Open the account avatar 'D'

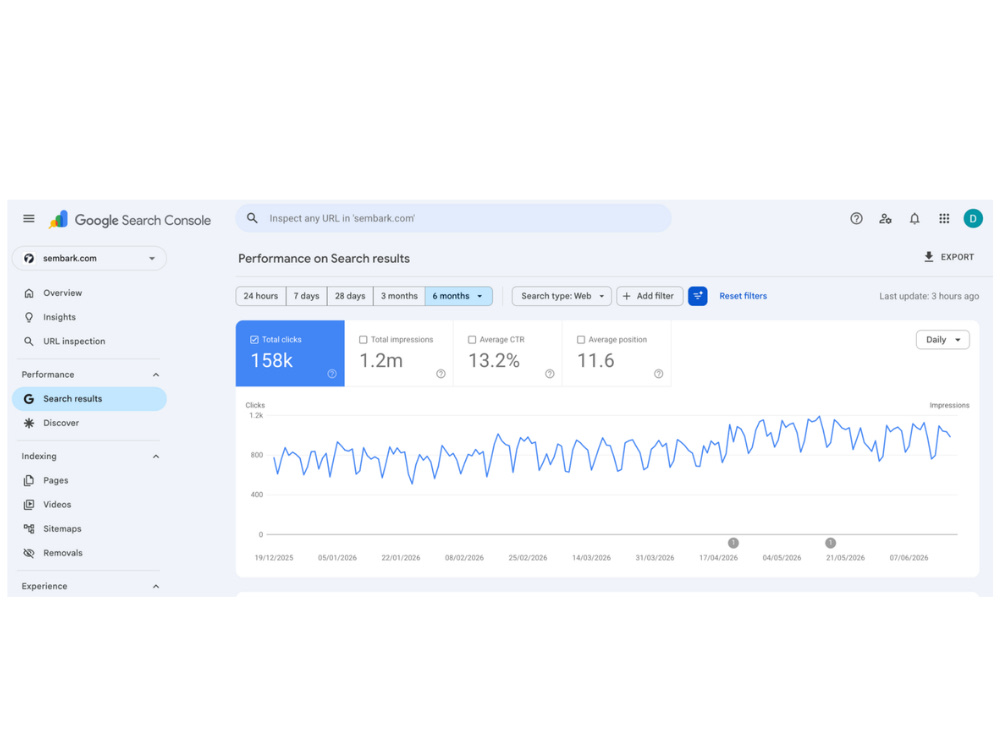973,219
